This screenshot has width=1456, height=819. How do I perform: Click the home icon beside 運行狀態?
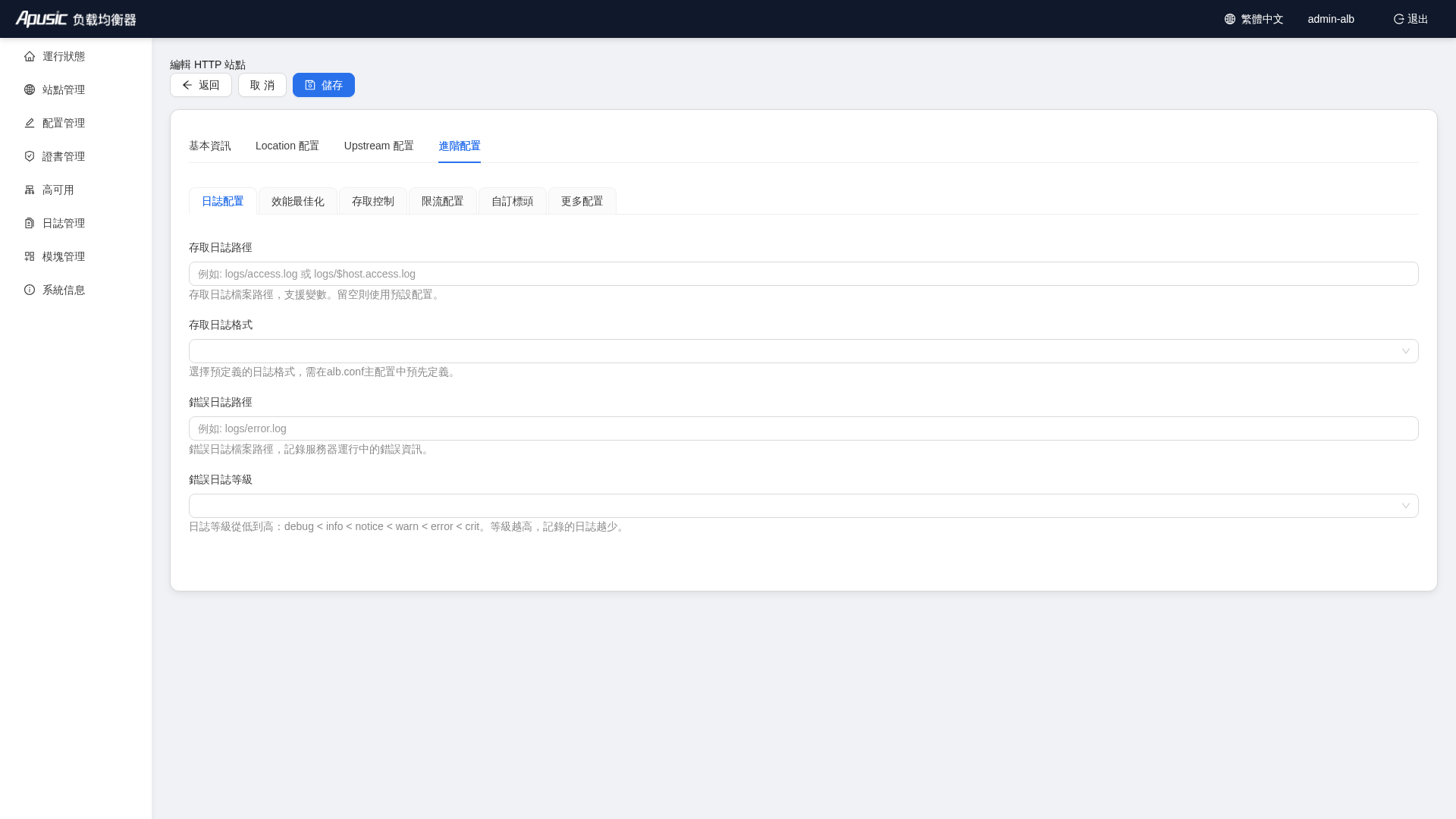(30, 56)
